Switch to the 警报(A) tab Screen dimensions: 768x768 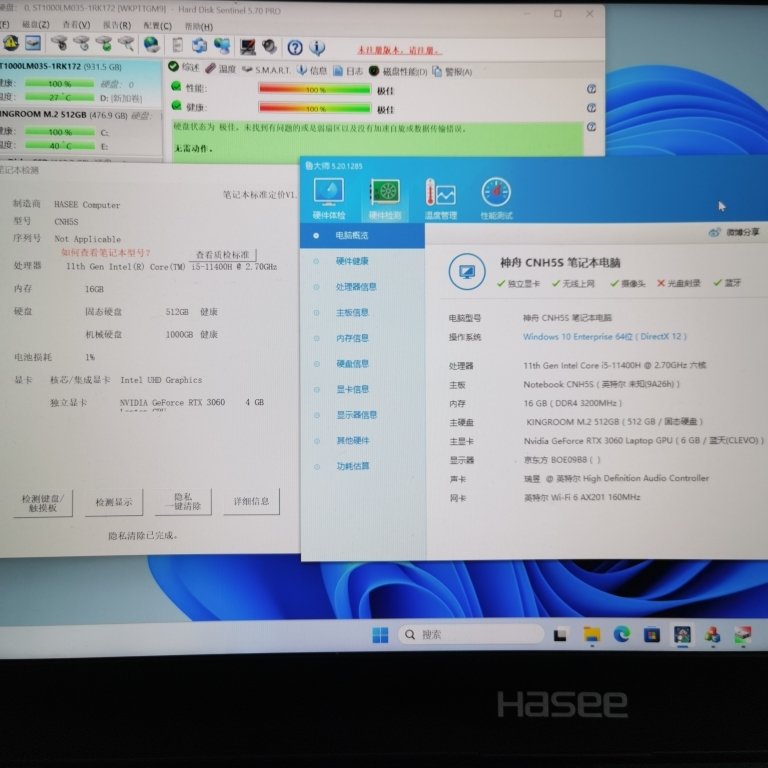coord(452,72)
